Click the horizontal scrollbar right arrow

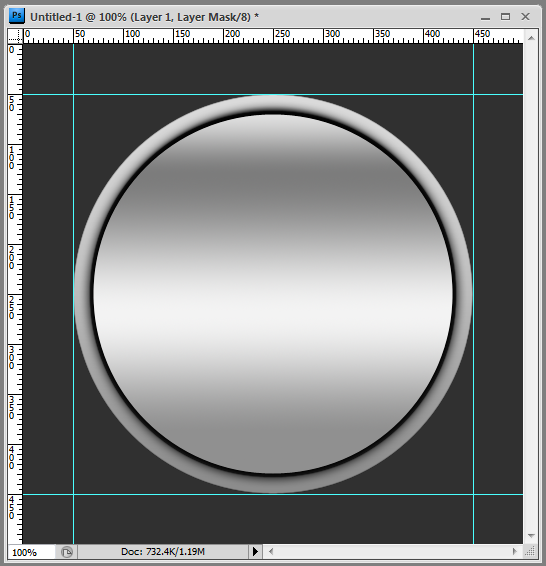coord(515,551)
